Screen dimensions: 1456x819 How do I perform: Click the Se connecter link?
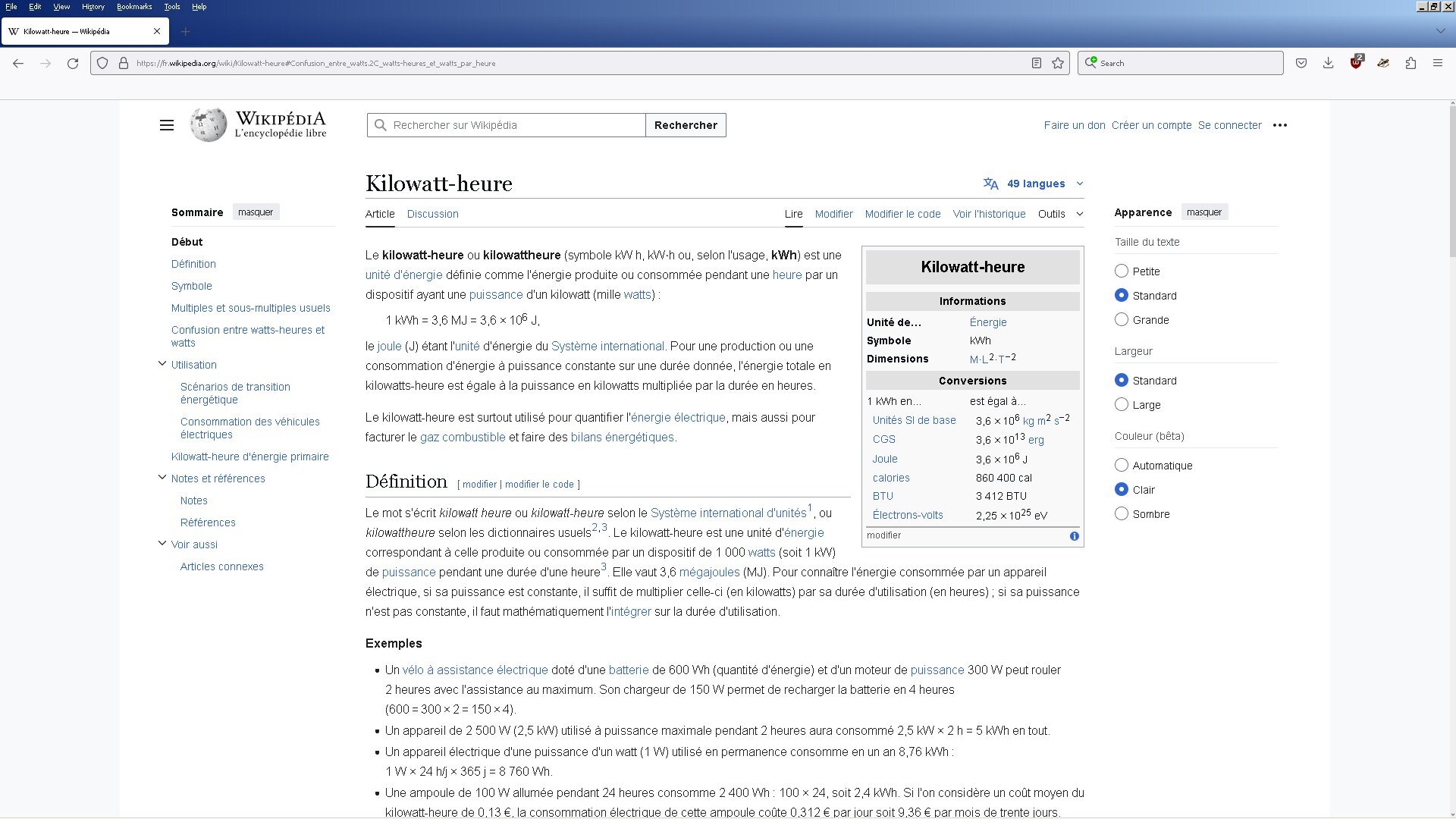click(x=1229, y=125)
